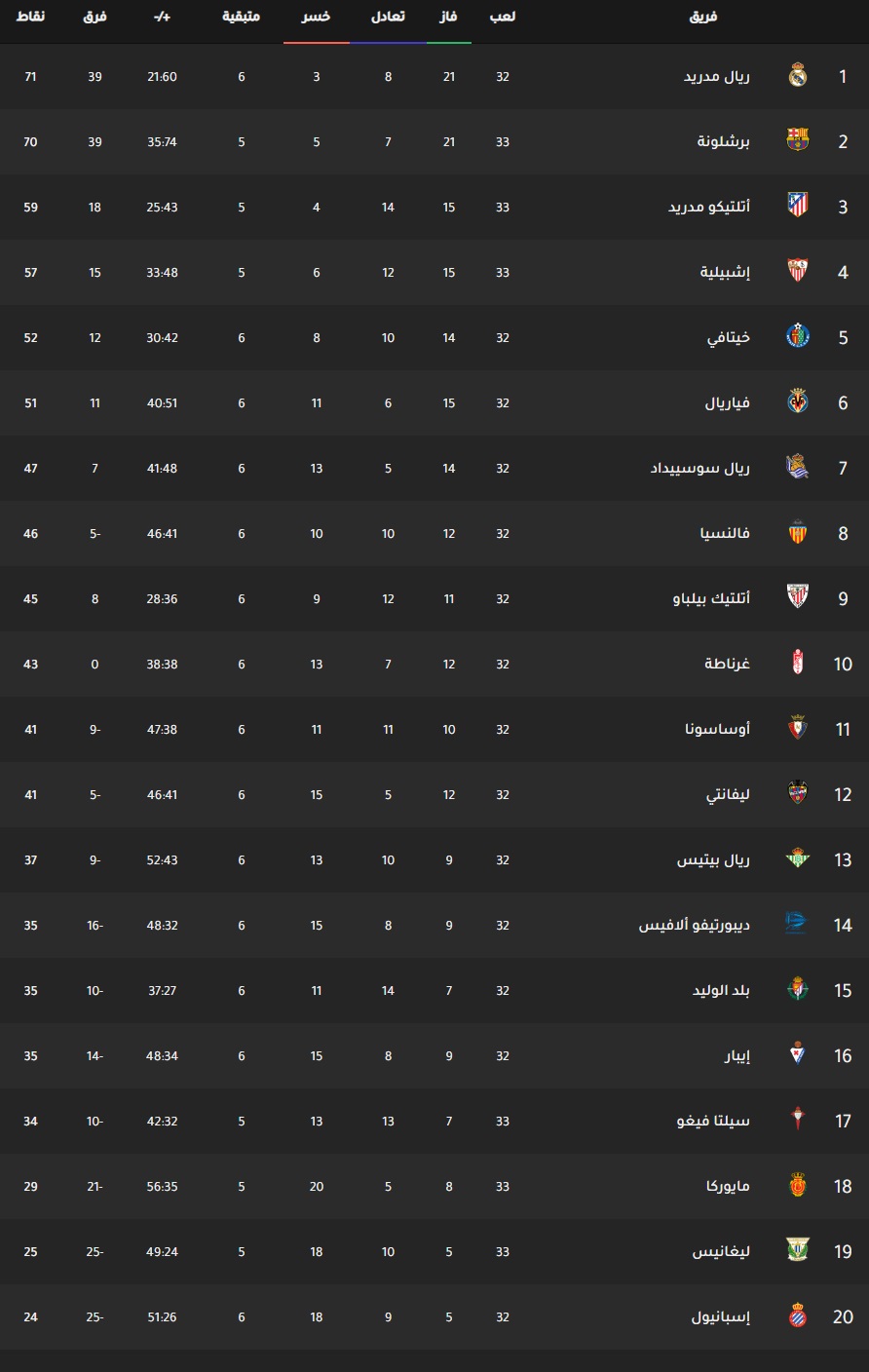
Task: Click the Real Sociedad crest
Action: pos(798,468)
